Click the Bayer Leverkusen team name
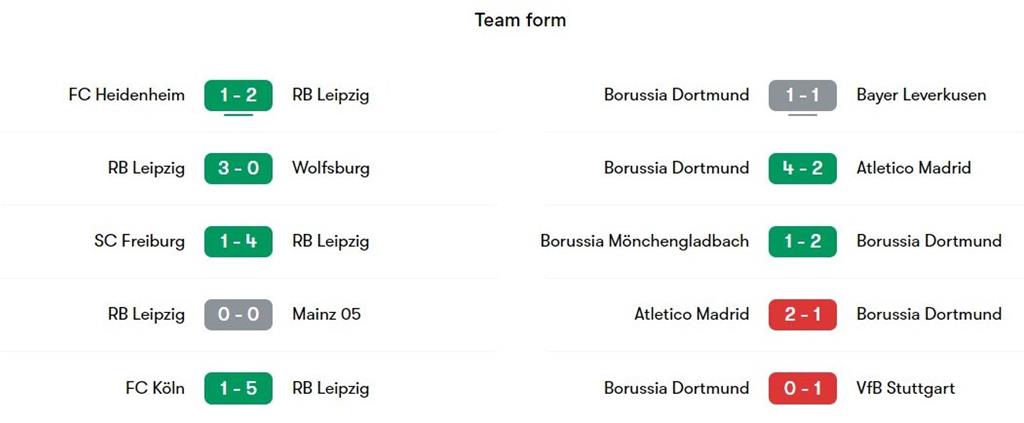Image resolution: width=1024 pixels, height=423 pixels. 921,95
